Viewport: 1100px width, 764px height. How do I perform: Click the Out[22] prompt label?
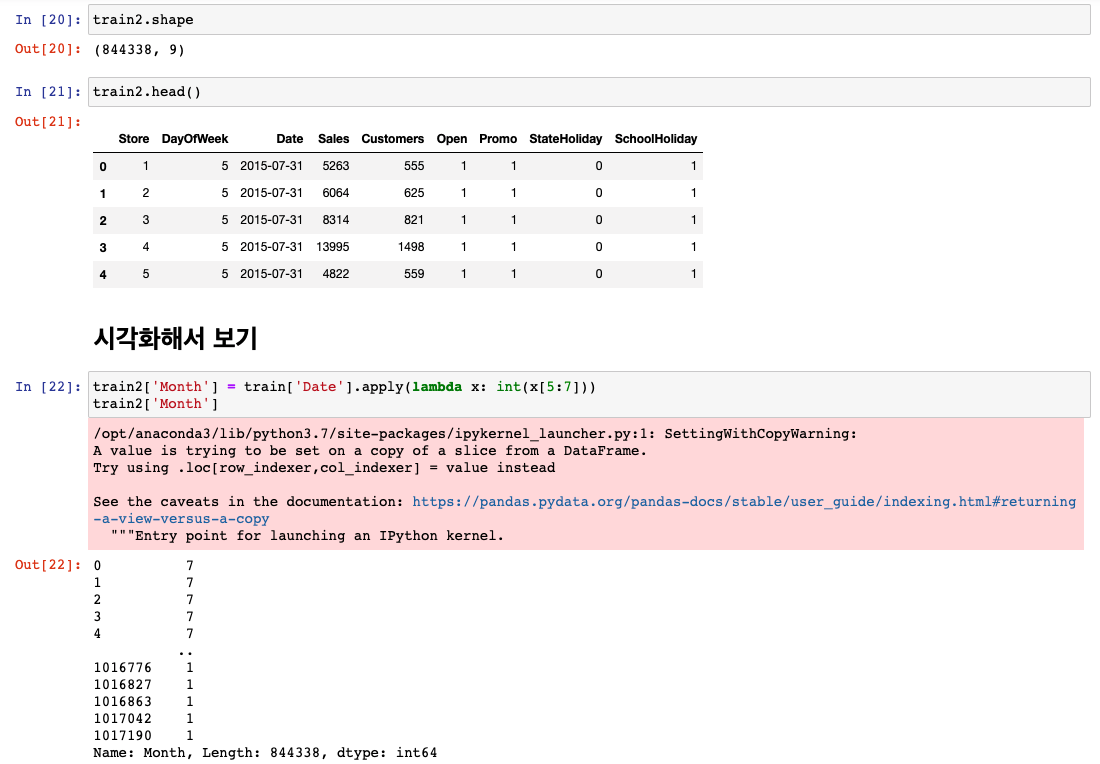coord(48,565)
